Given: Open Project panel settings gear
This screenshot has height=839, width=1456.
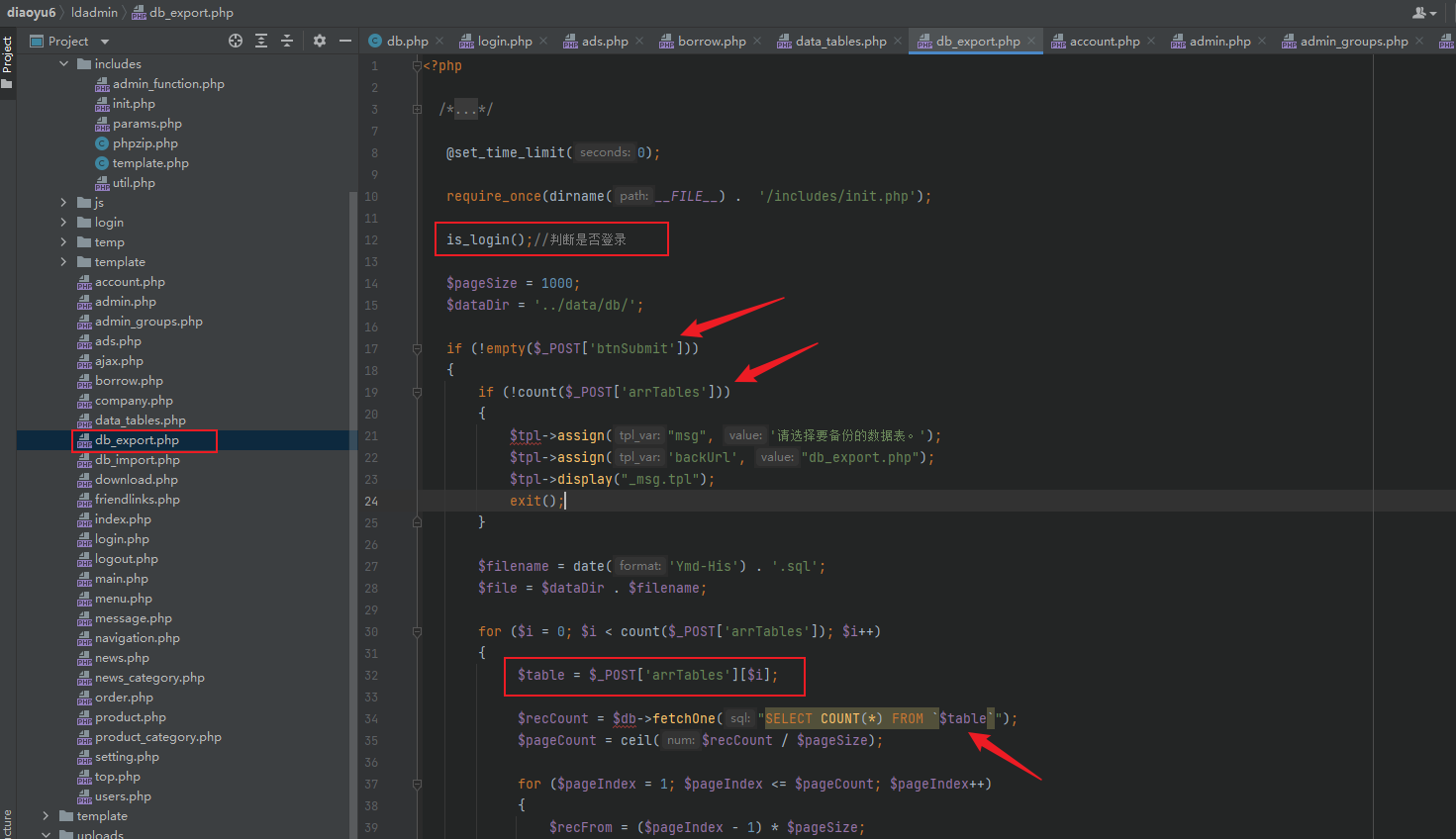Looking at the screenshot, I should (319, 41).
